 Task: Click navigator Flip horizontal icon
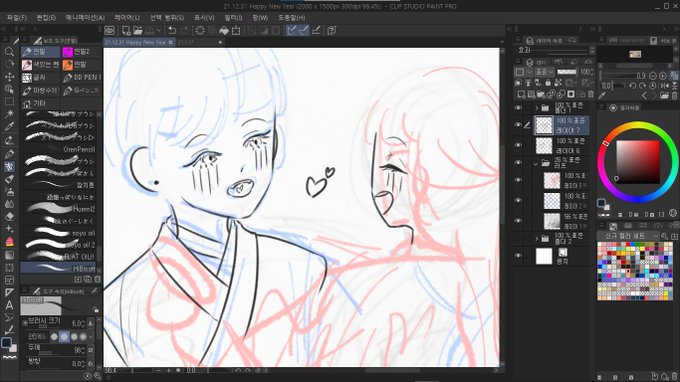click(x=666, y=86)
